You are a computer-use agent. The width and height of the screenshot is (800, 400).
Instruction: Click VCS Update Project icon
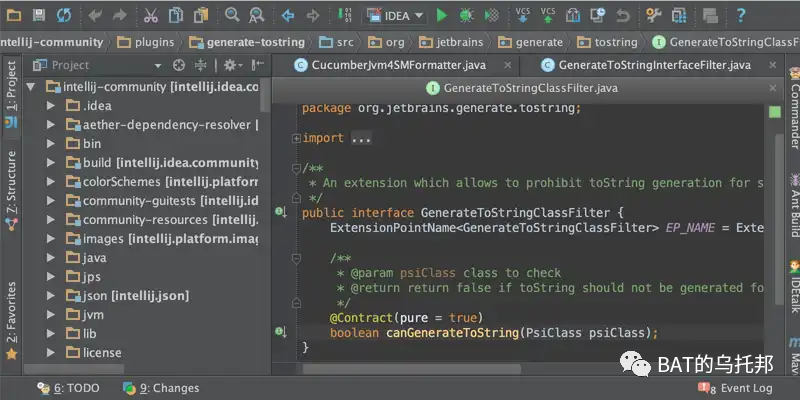click(523, 15)
